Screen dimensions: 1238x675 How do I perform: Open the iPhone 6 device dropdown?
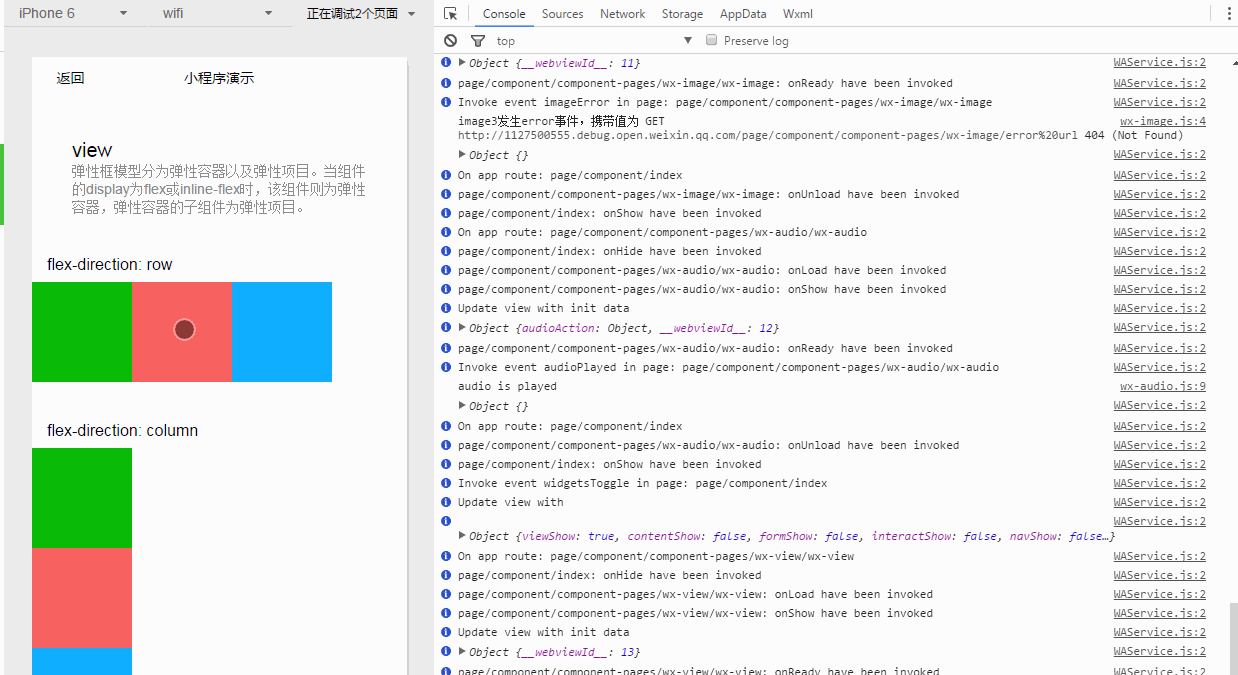click(x=72, y=13)
